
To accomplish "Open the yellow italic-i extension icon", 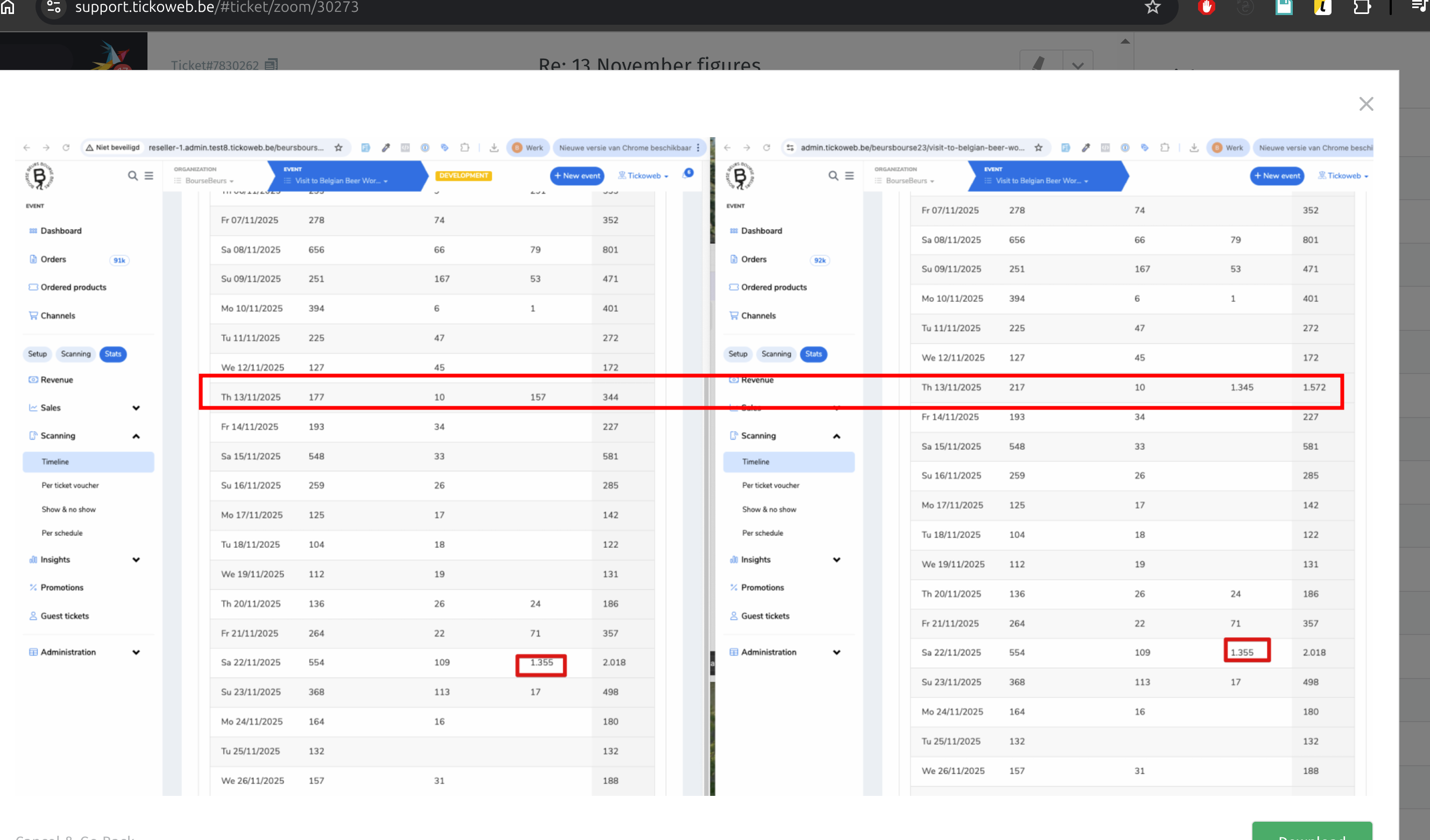I will click(x=1322, y=7).
